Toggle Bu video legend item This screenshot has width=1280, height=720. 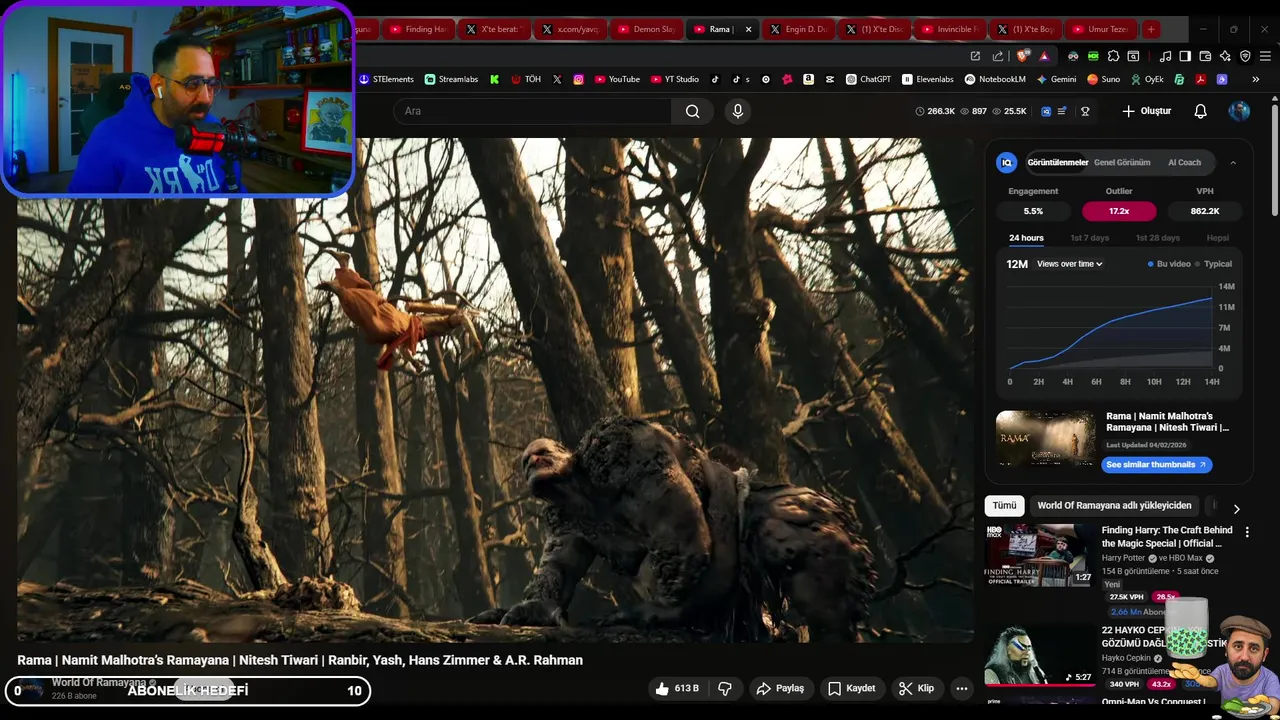1169,264
